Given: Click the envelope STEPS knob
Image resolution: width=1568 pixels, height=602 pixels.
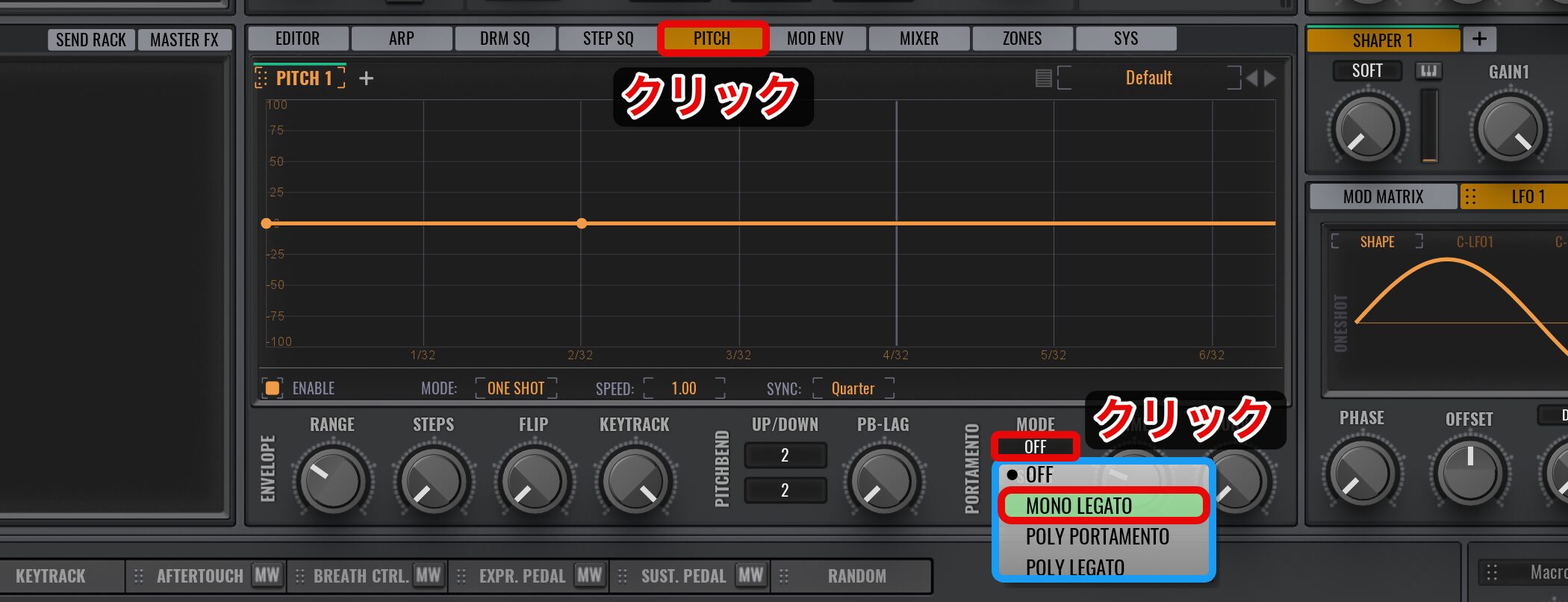Looking at the screenshot, I should point(433,480).
